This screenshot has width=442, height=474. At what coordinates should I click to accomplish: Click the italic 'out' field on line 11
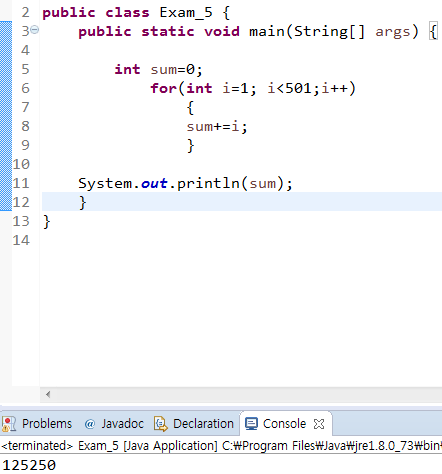154,184
